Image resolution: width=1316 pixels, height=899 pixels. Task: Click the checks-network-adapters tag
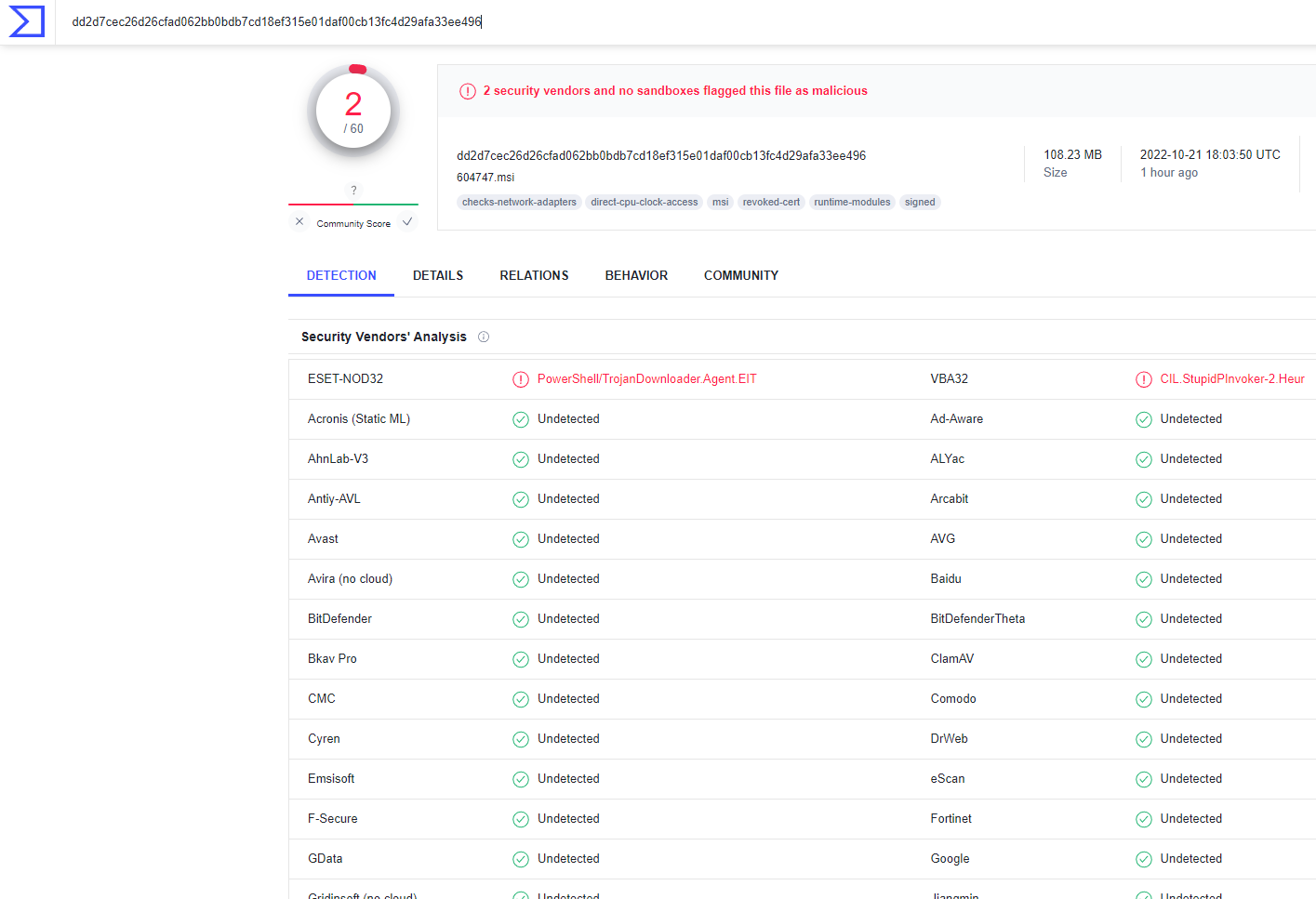click(x=519, y=202)
